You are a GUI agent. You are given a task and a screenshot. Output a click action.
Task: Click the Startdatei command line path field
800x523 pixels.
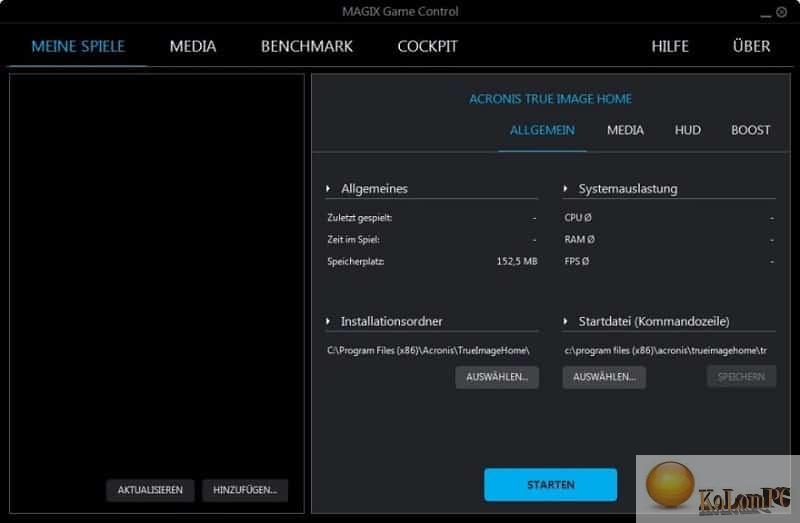click(x=666, y=351)
